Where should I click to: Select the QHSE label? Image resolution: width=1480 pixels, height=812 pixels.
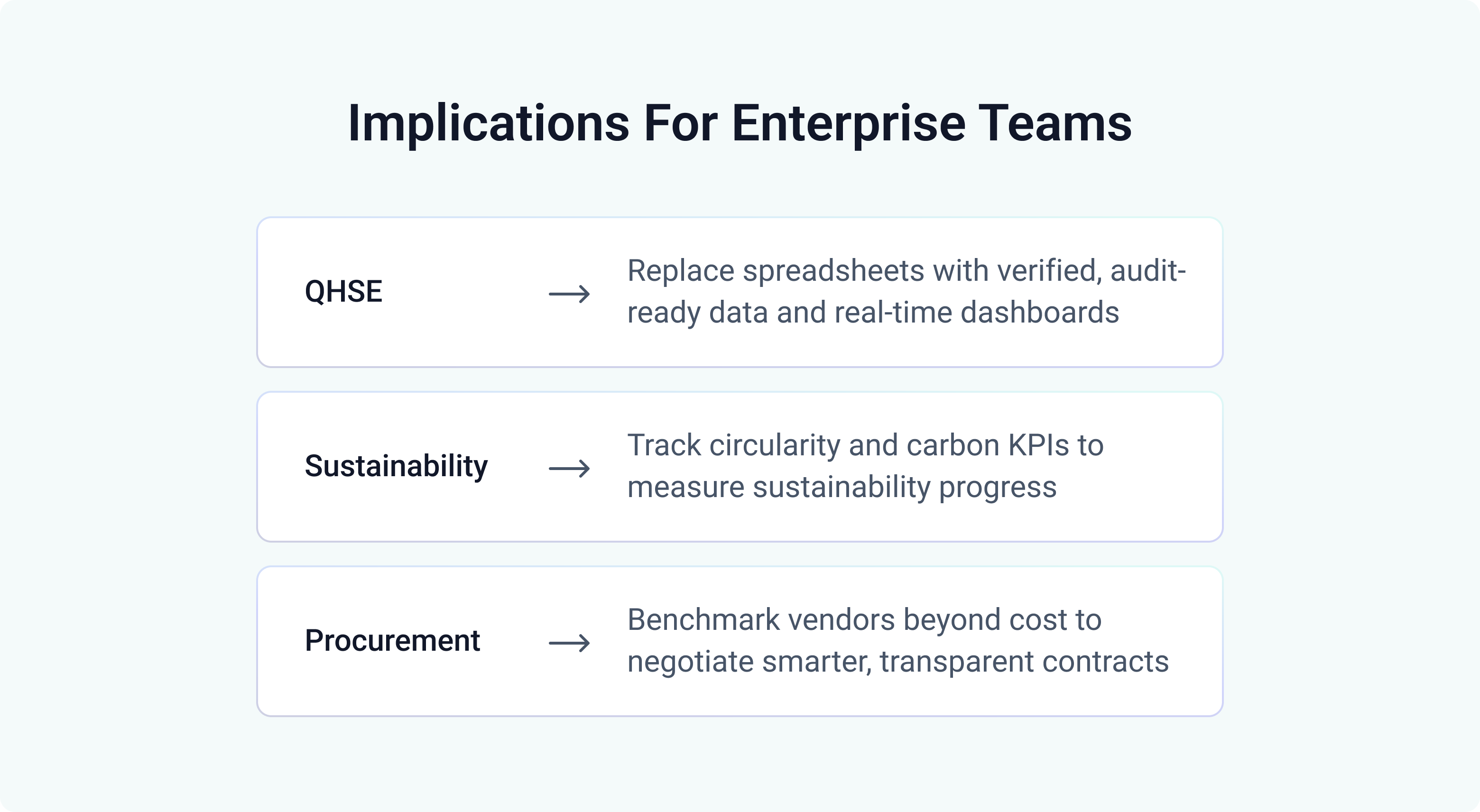click(x=343, y=291)
